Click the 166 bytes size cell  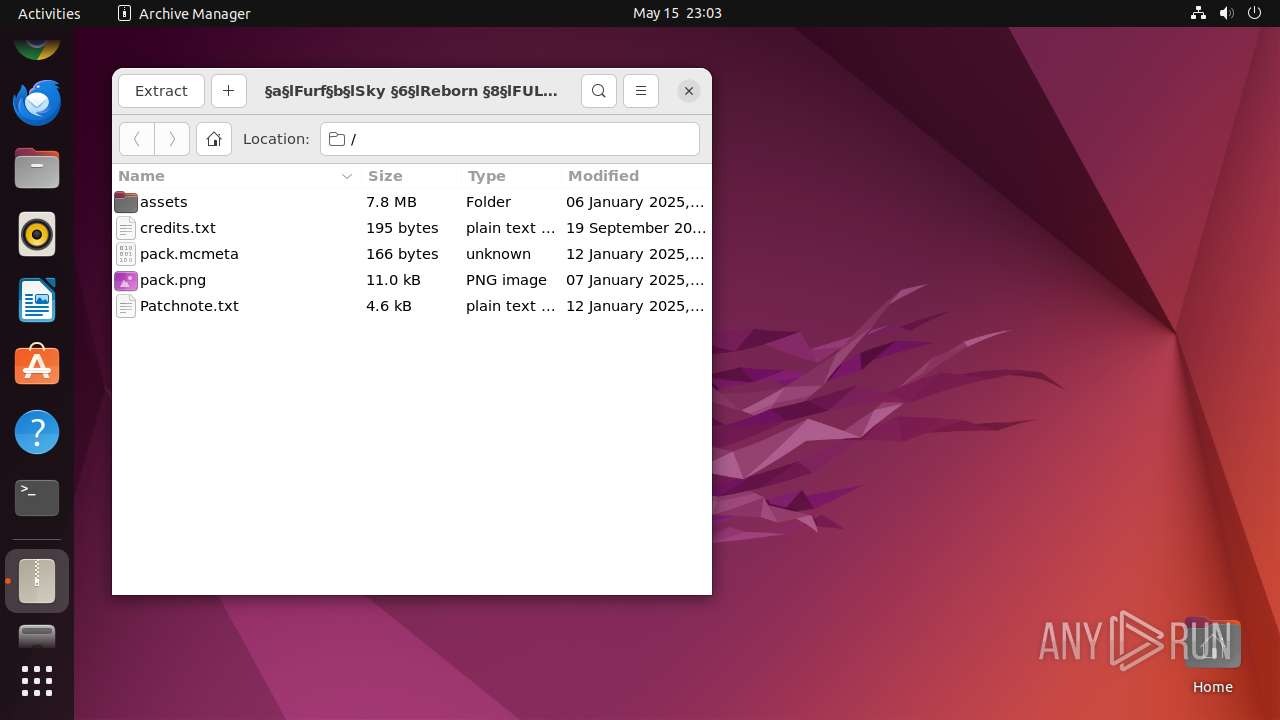pos(402,254)
